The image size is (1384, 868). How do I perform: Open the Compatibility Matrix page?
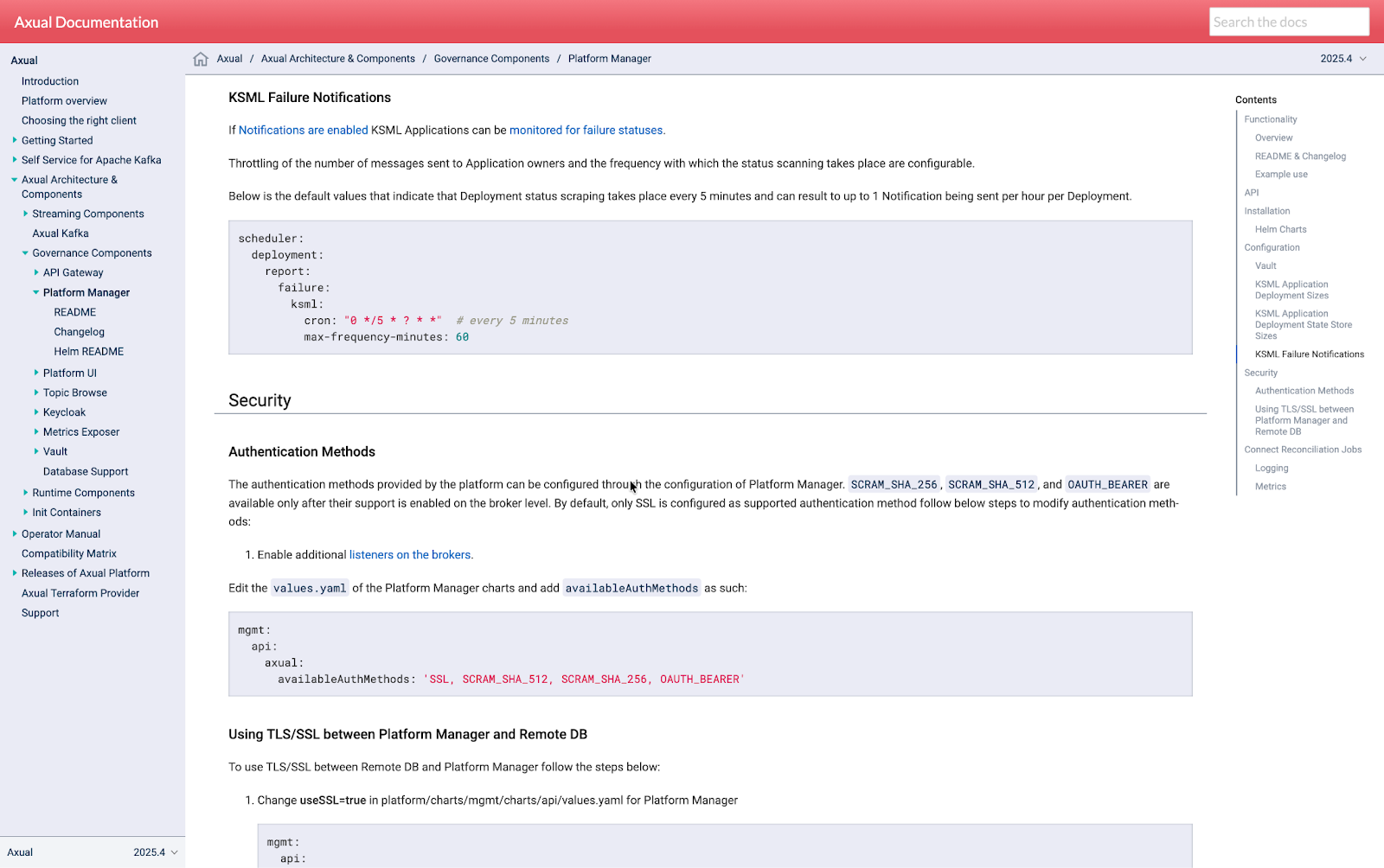69,554
